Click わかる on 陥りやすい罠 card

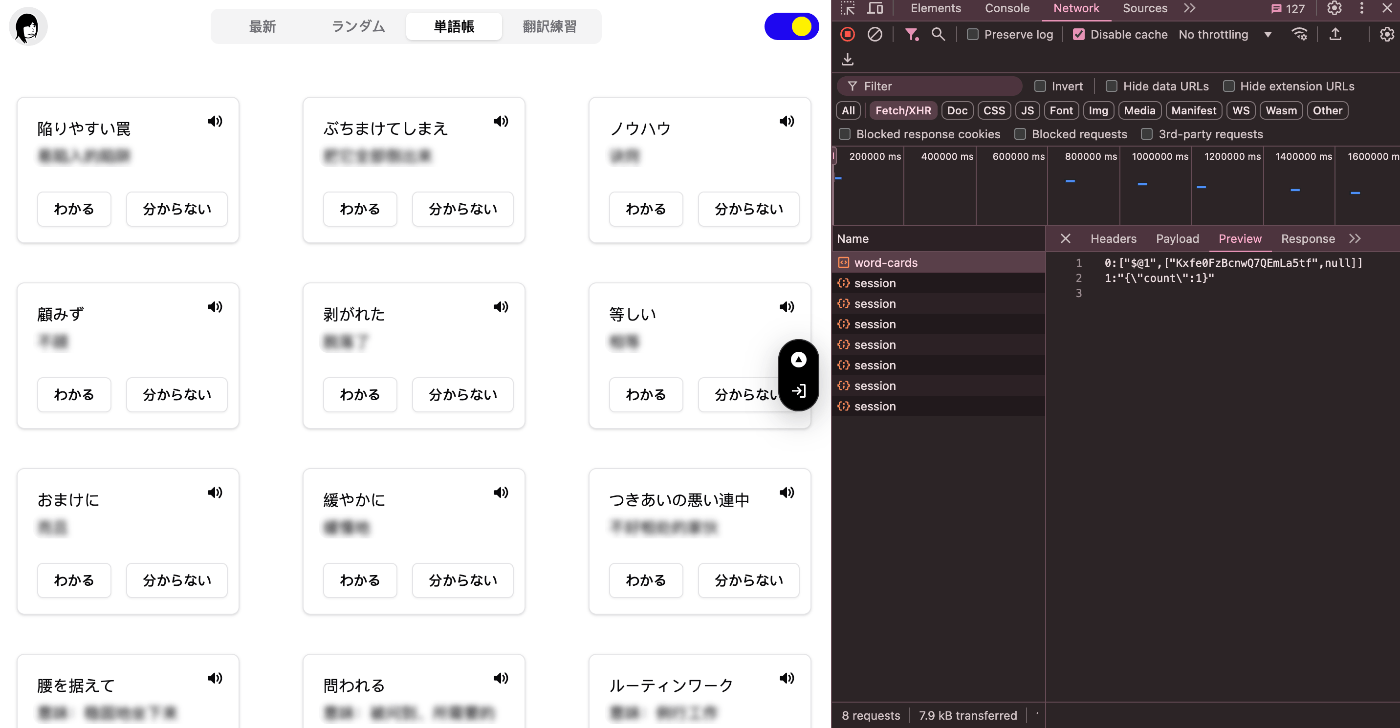pyautogui.click(x=74, y=209)
